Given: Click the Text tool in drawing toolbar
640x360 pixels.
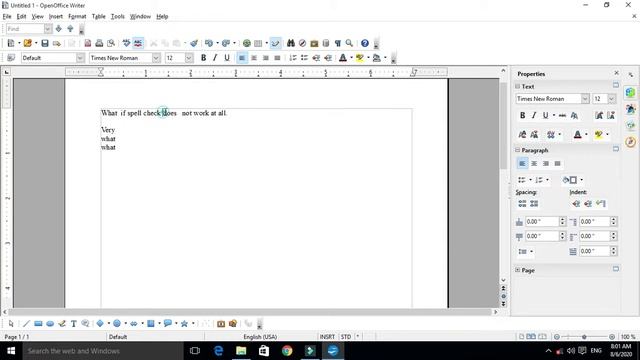Looking at the screenshot, I should tap(73, 324).
